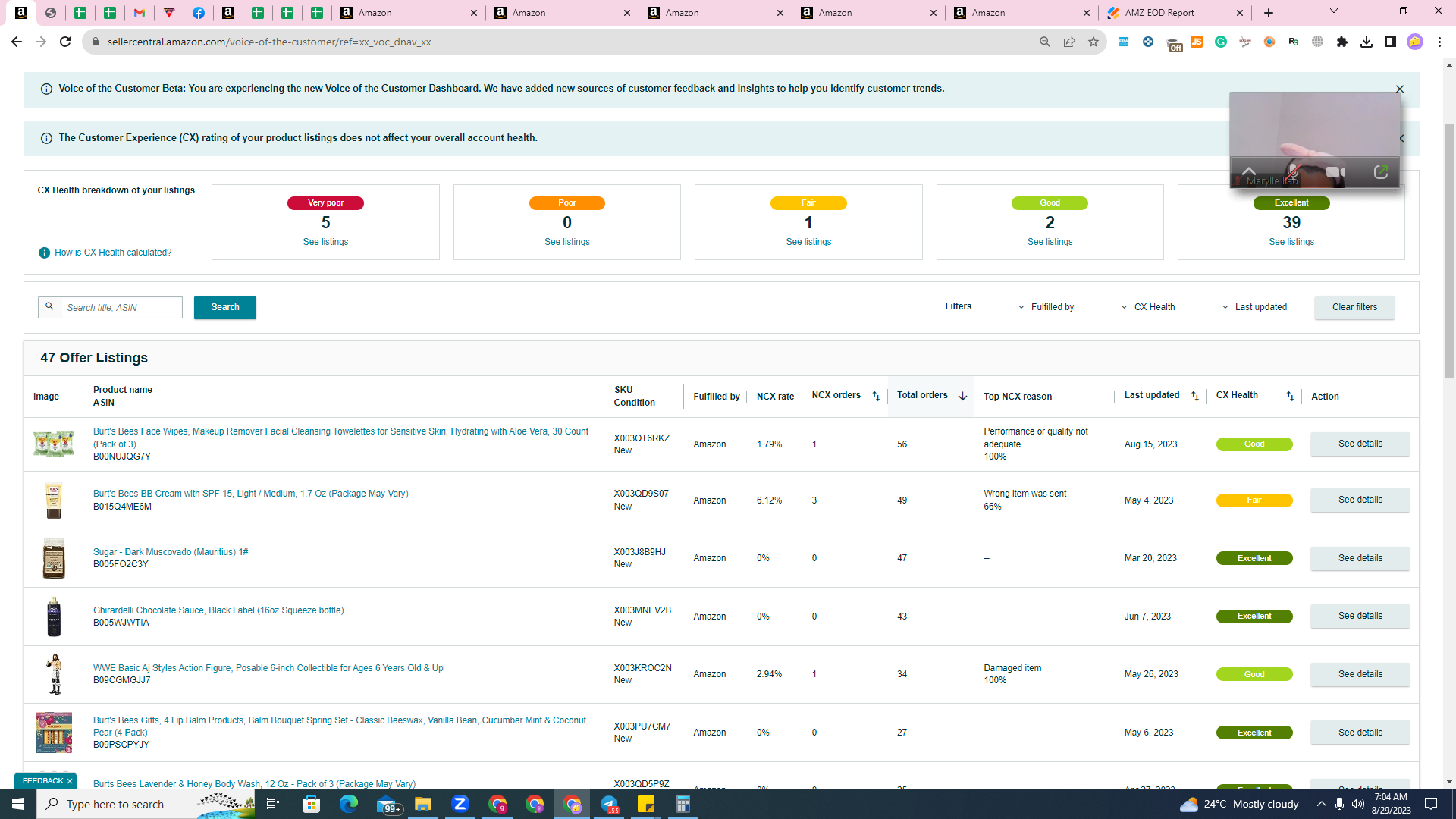Switch to the Facebook tab
The image size is (1456, 819).
(x=199, y=13)
